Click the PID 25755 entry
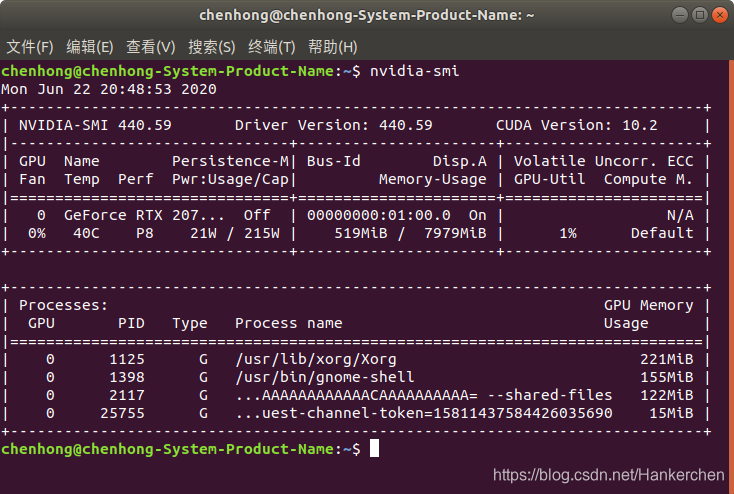 coord(122,413)
